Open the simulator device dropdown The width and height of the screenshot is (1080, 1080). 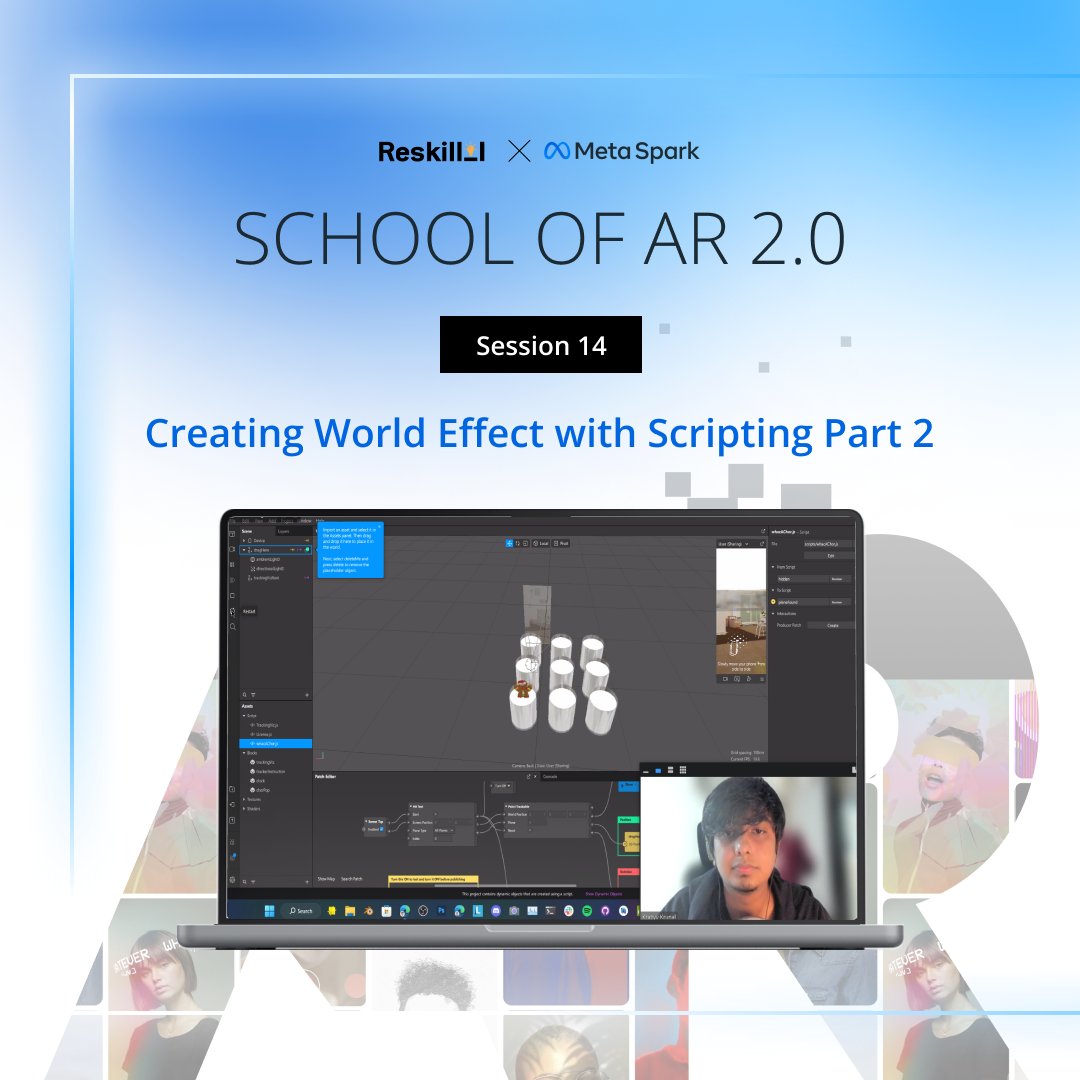pyautogui.click(x=734, y=544)
